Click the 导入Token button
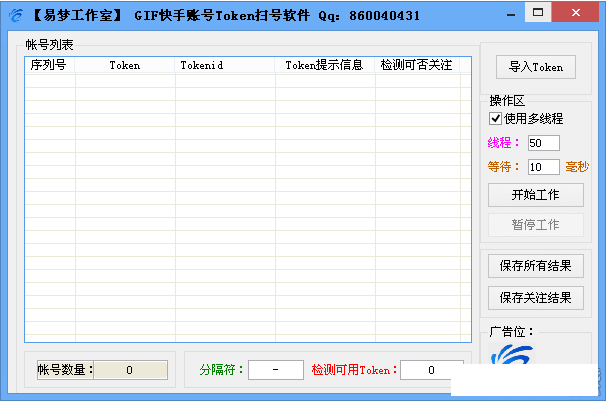The image size is (607, 401). (535, 67)
